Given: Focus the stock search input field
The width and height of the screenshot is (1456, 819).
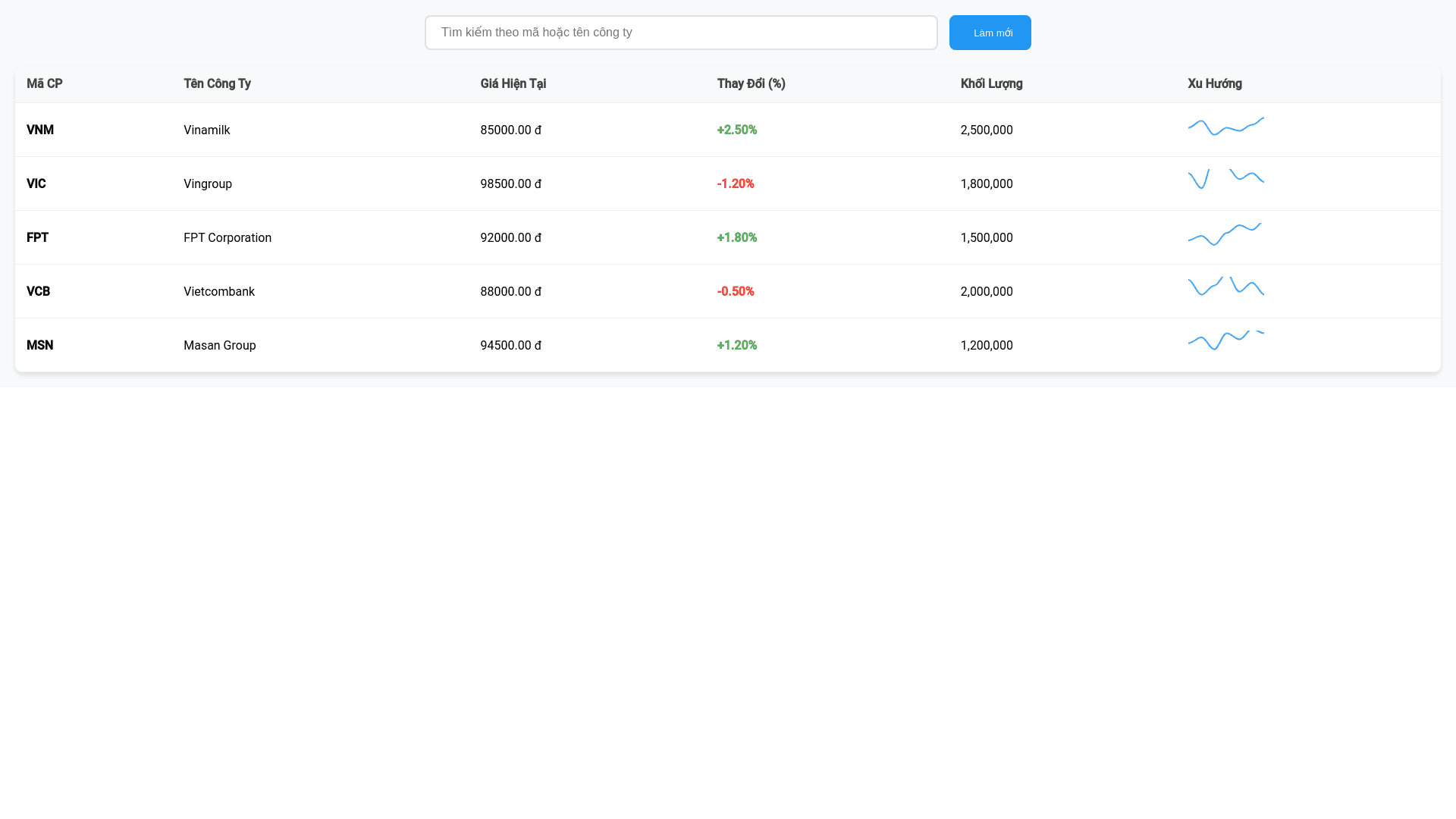Looking at the screenshot, I should [680, 33].
